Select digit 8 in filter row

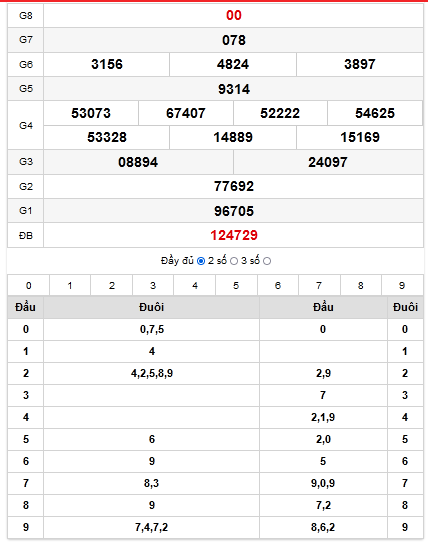(x=361, y=286)
